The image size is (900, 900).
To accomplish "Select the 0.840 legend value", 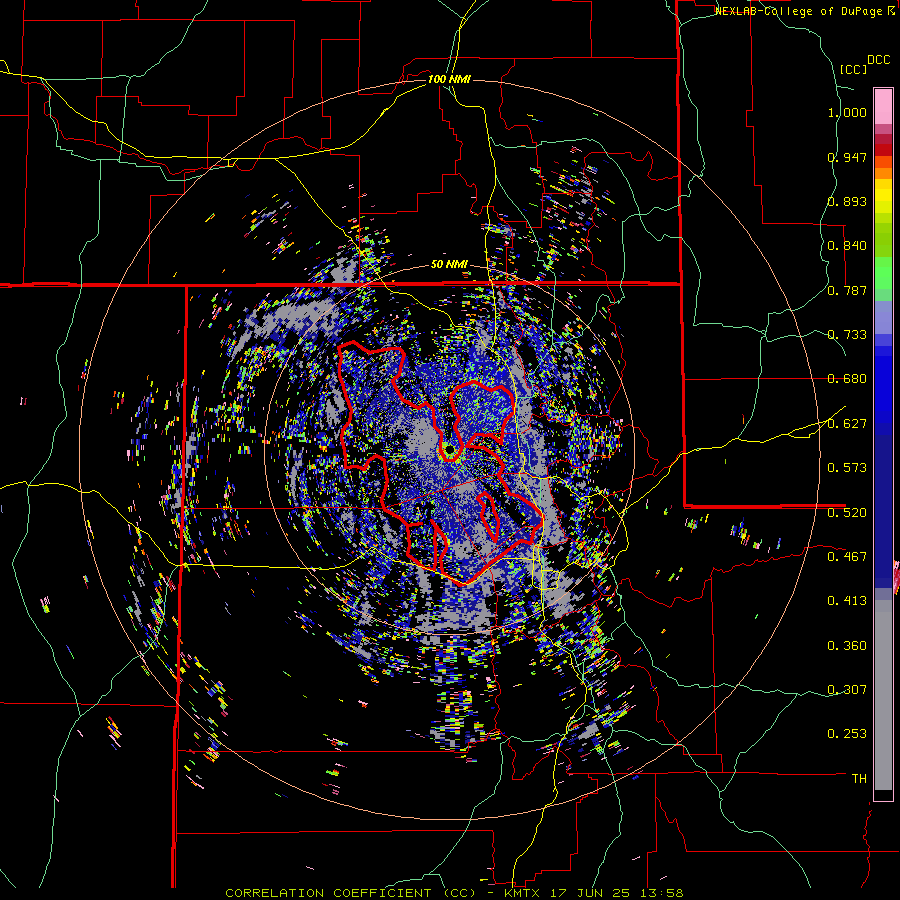I will coord(847,246).
